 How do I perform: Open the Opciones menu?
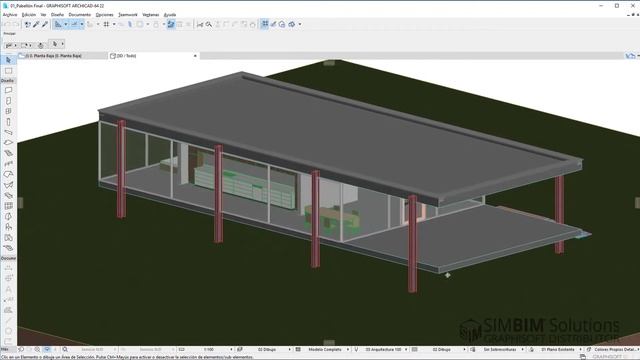(104, 15)
